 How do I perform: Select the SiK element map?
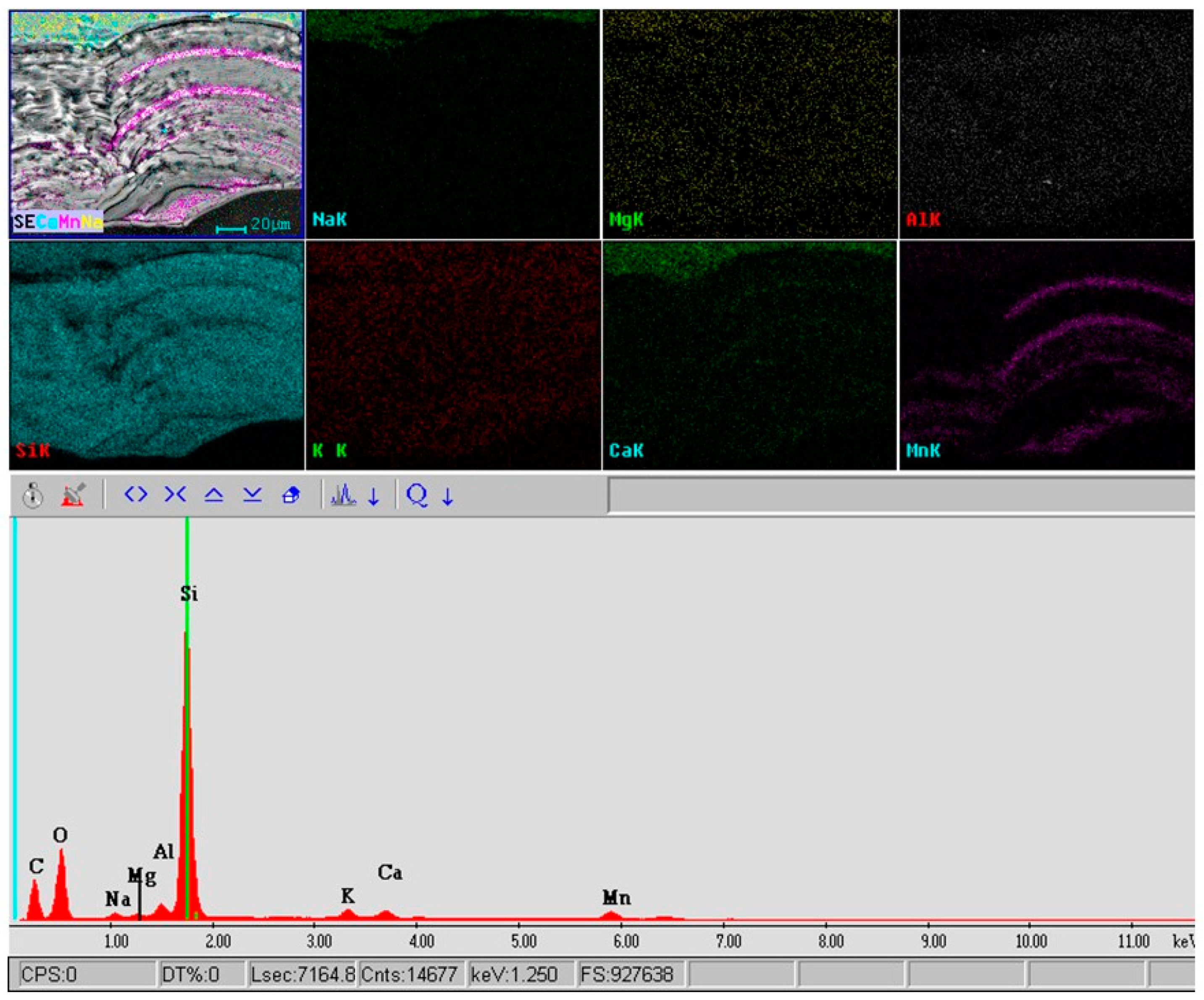(x=157, y=355)
